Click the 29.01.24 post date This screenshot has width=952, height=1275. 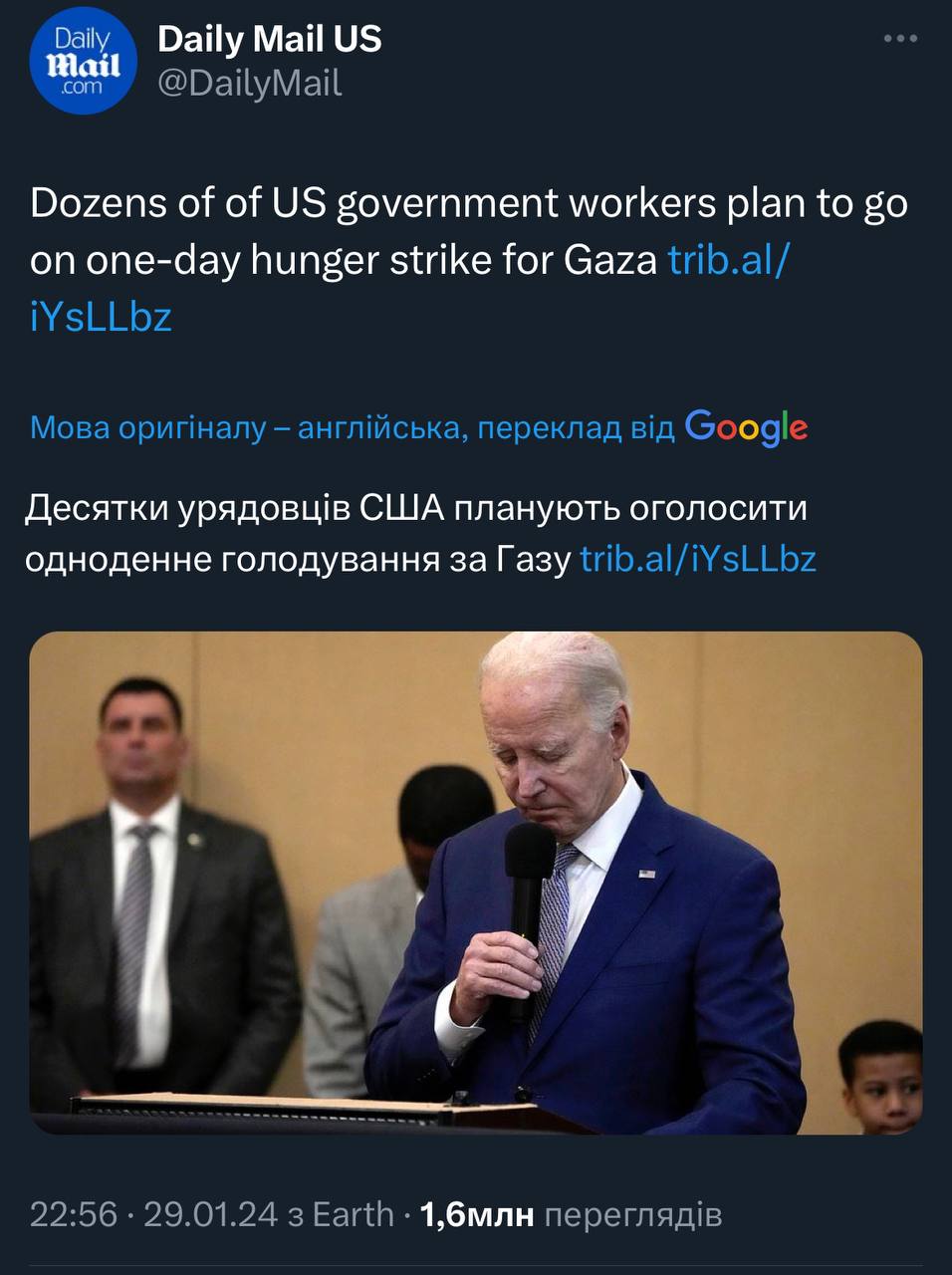point(211,1214)
